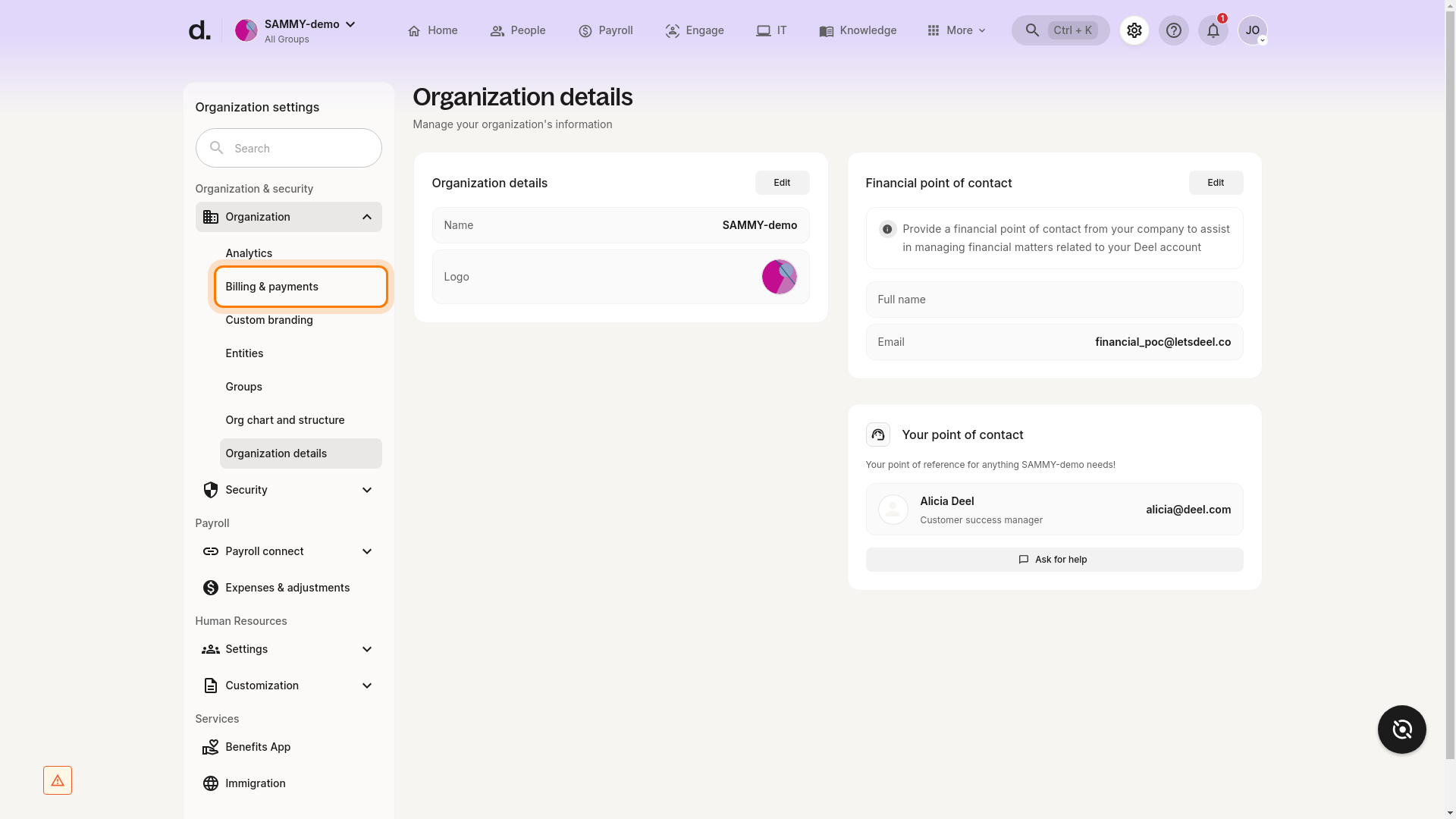Click the organization logo thumbnail
The height and width of the screenshot is (819, 1456).
[780, 277]
